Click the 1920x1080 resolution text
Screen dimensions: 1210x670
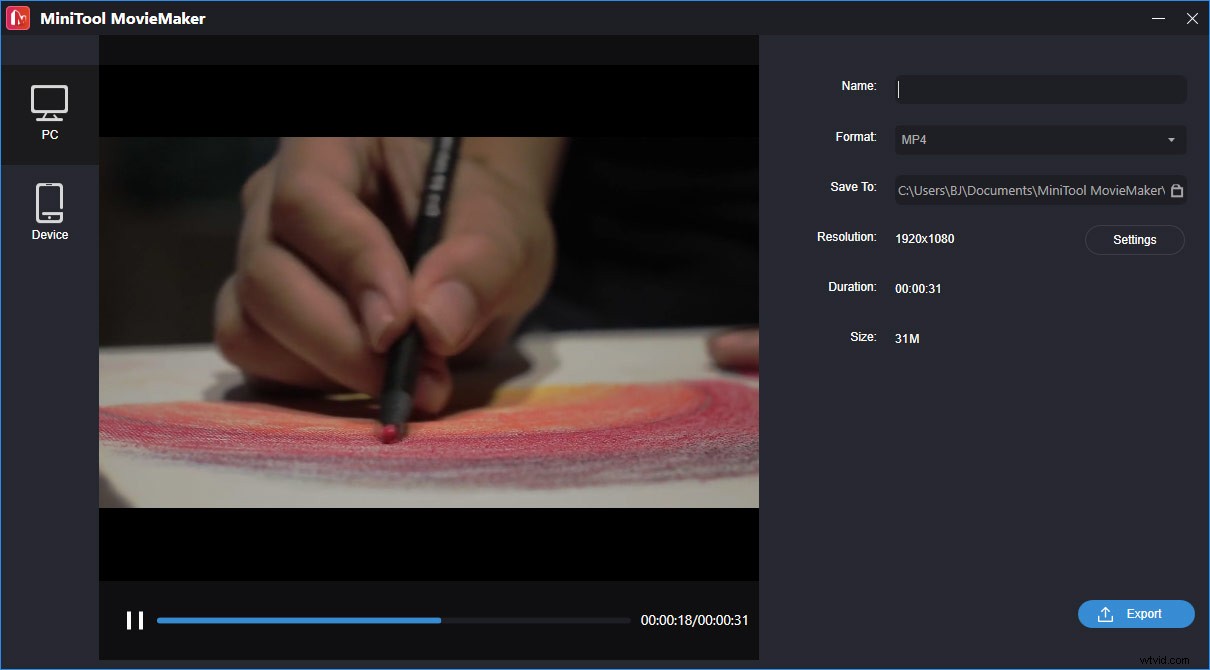924,238
